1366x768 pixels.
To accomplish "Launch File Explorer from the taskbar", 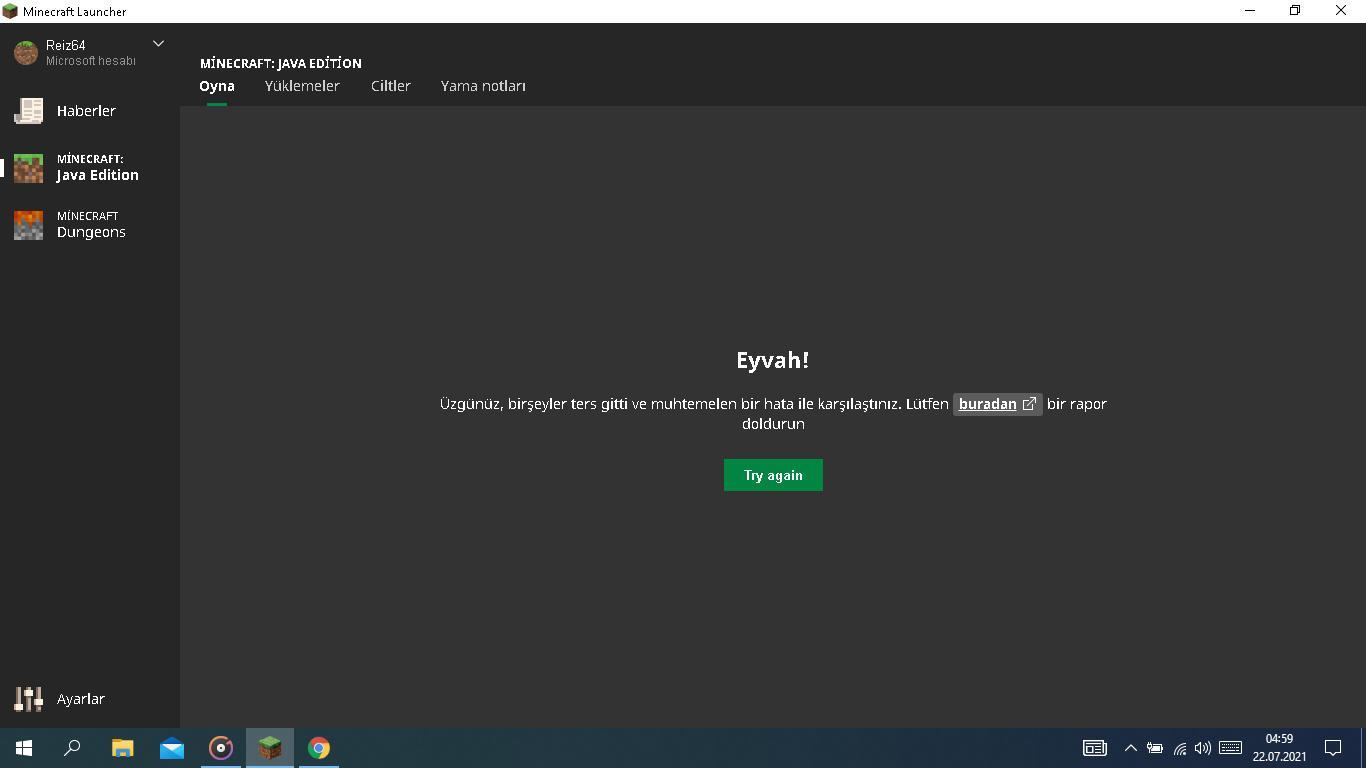I will coord(122,748).
